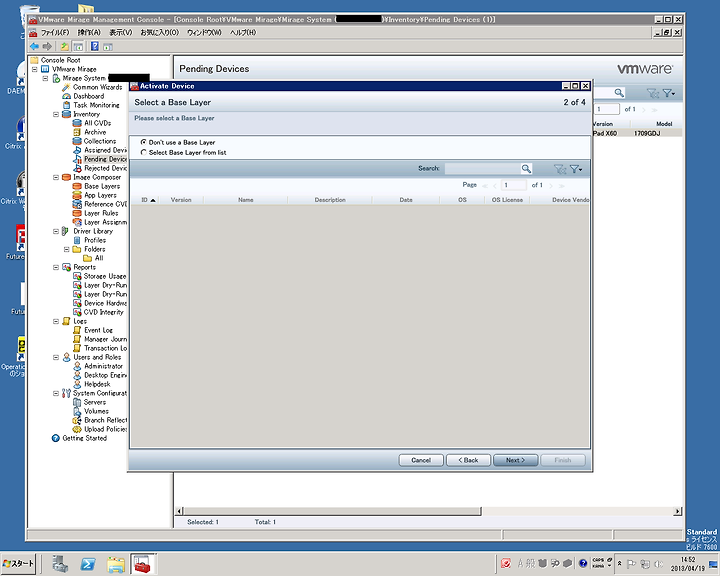This screenshot has width=720, height=576.
Task: Click the page number field in the dialog
Action: (514, 185)
